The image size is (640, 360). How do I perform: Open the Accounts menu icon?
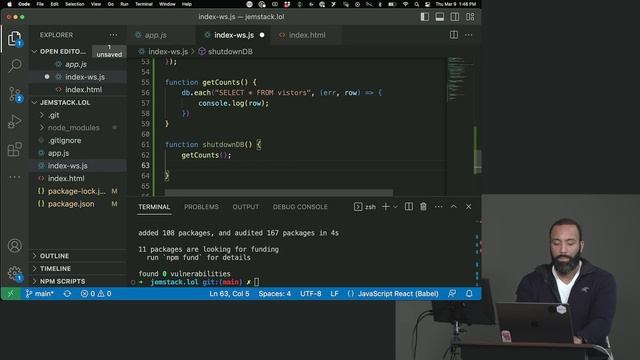click(15, 246)
